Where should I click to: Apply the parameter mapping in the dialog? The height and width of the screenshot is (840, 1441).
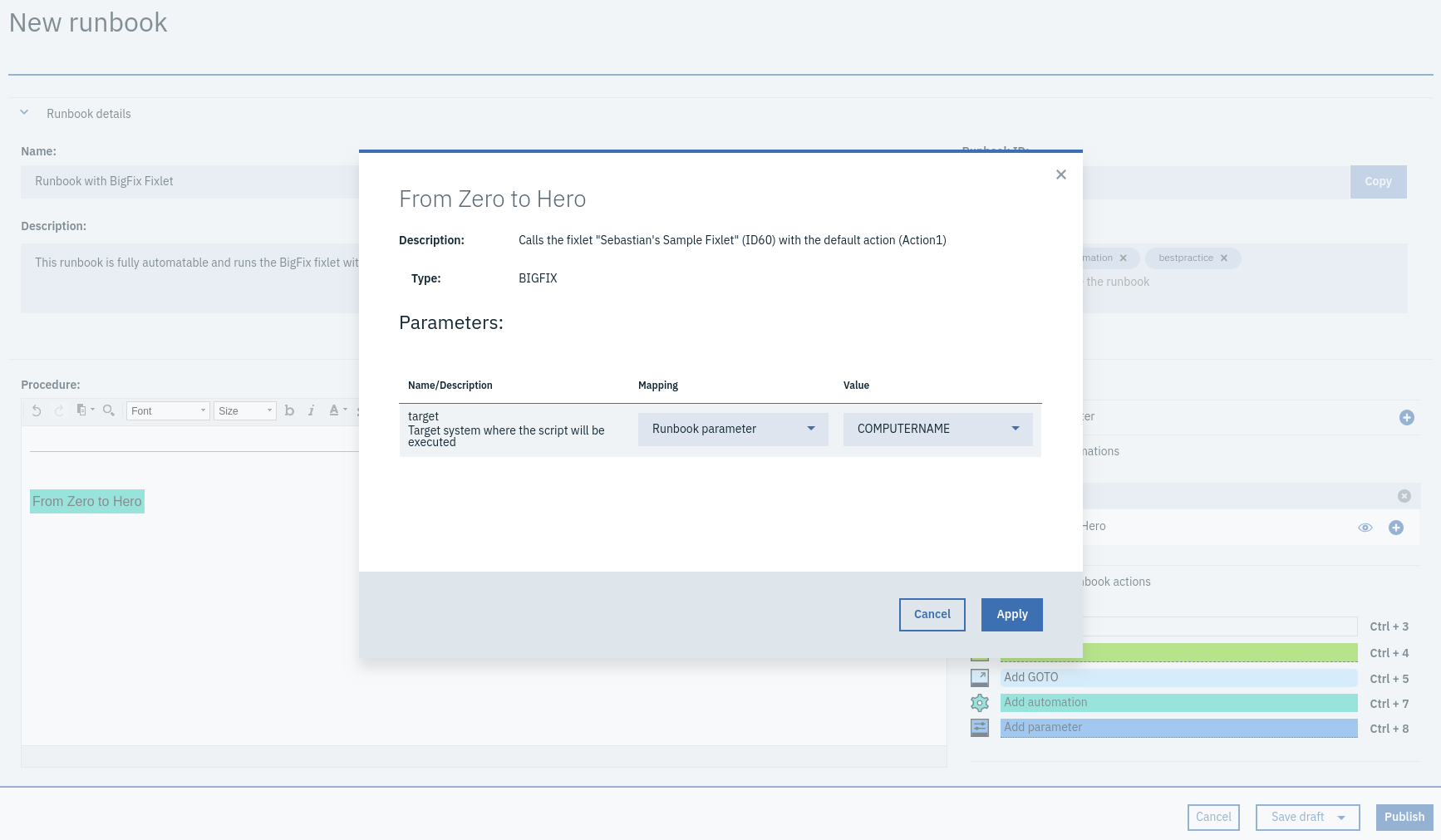point(1012,615)
